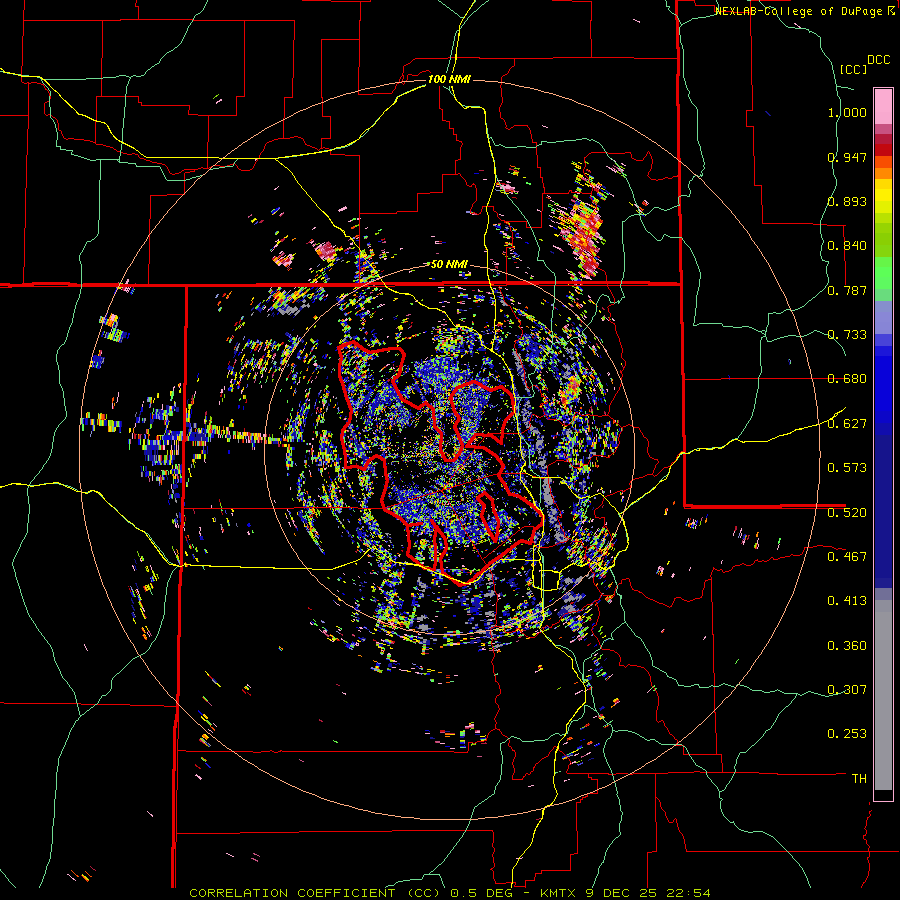The image size is (900, 900).
Task: Click the 0.253 scale value
Action: pos(847,734)
